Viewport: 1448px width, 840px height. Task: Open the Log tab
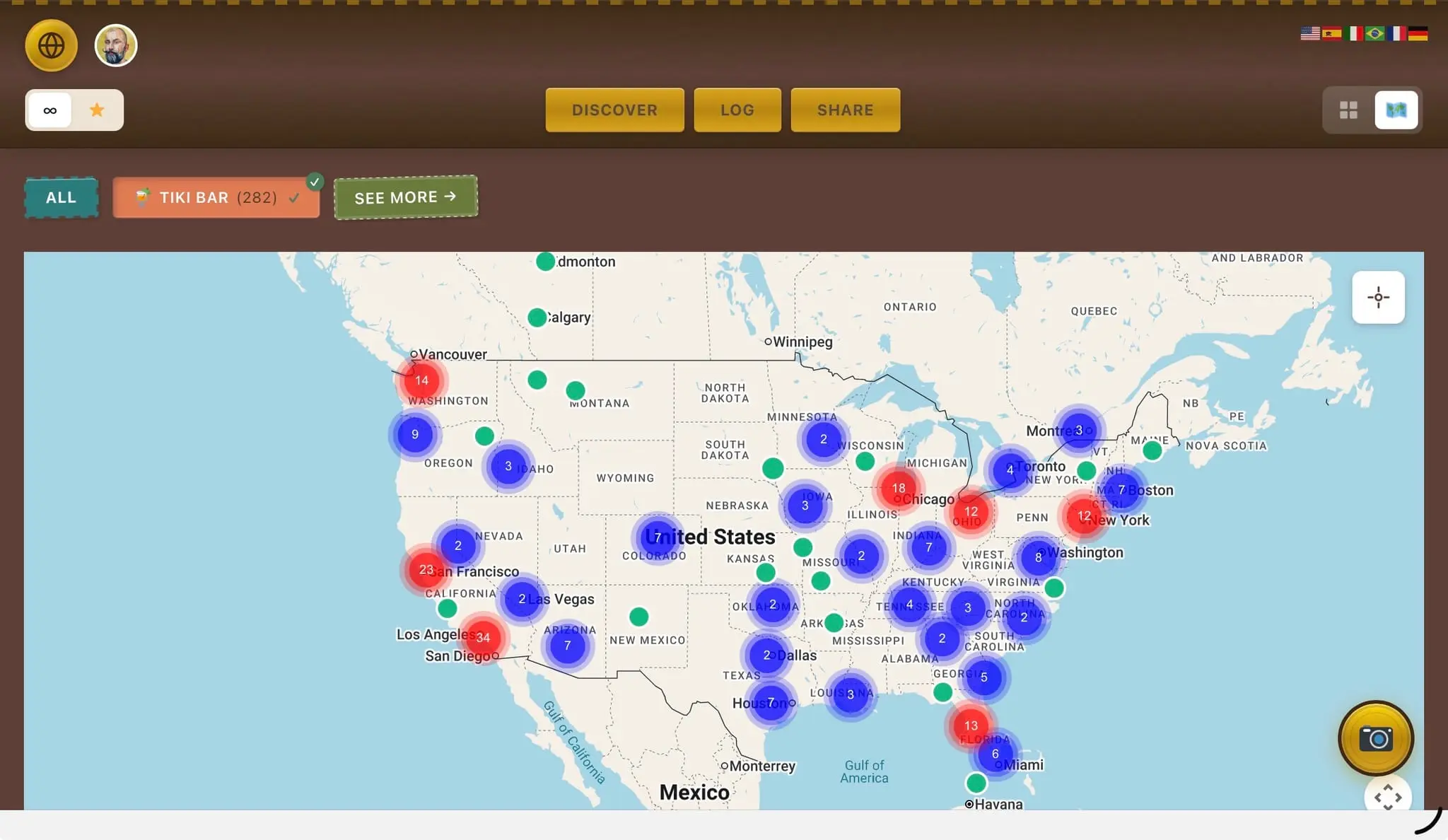pyautogui.click(x=737, y=110)
